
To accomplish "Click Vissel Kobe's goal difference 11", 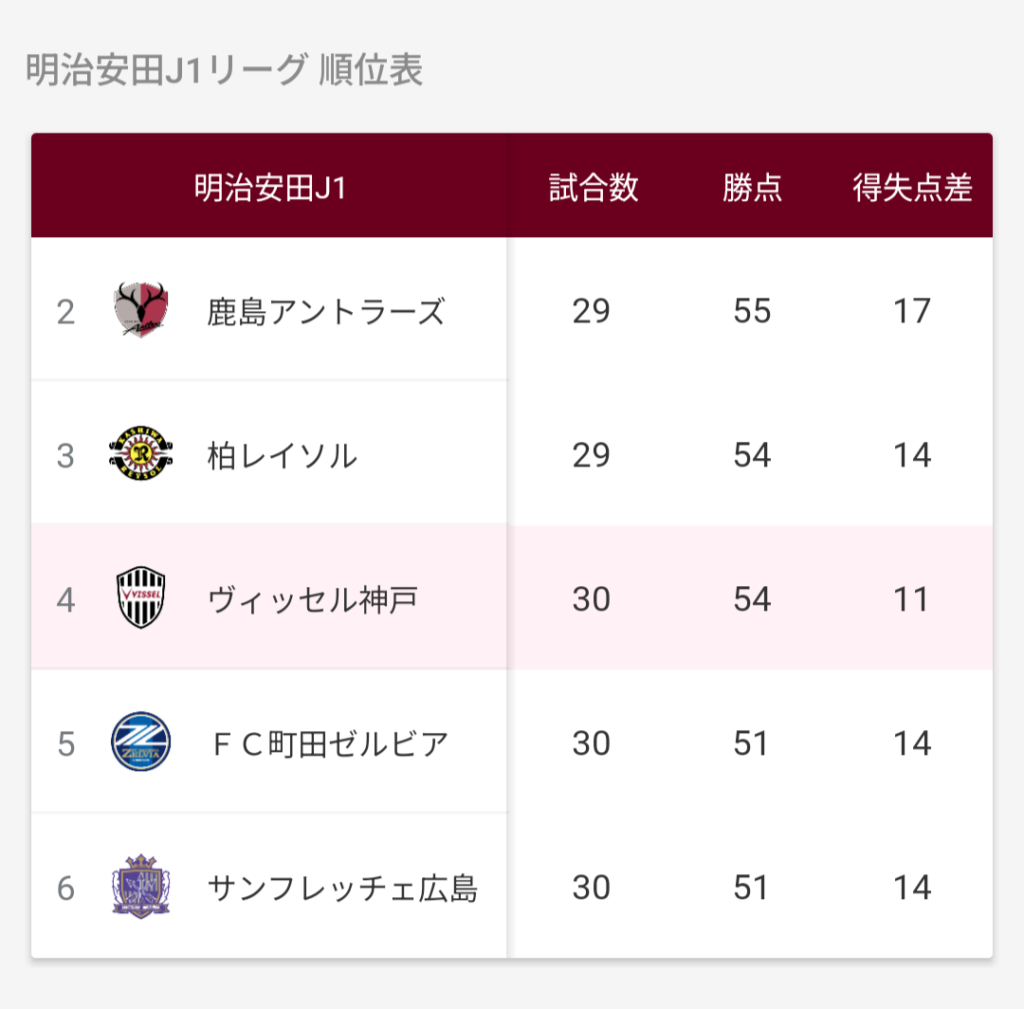I will (x=912, y=599).
